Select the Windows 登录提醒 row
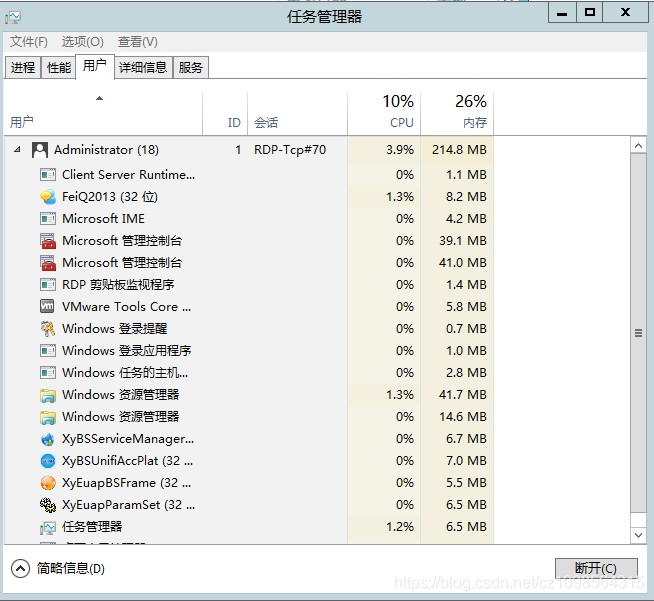The height and width of the screenshot is (601, 654). (x=249, y=329)
